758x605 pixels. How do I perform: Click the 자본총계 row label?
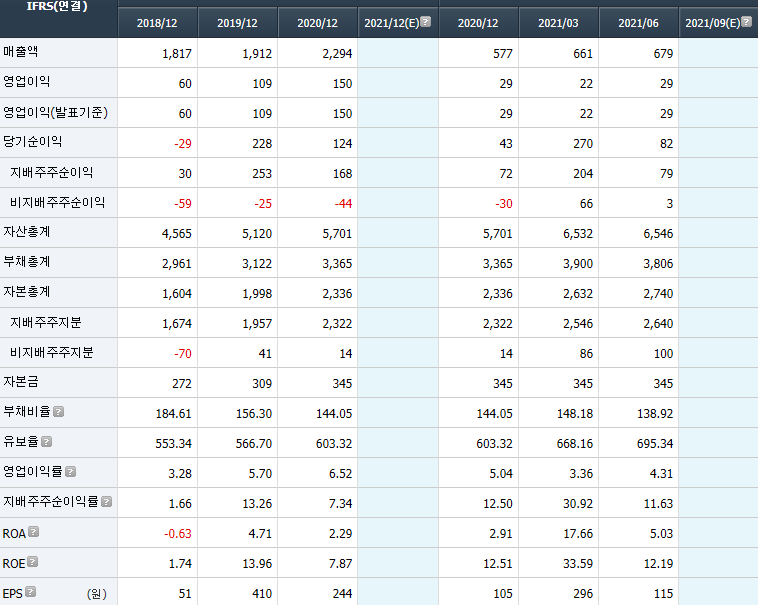coord(27,292)
